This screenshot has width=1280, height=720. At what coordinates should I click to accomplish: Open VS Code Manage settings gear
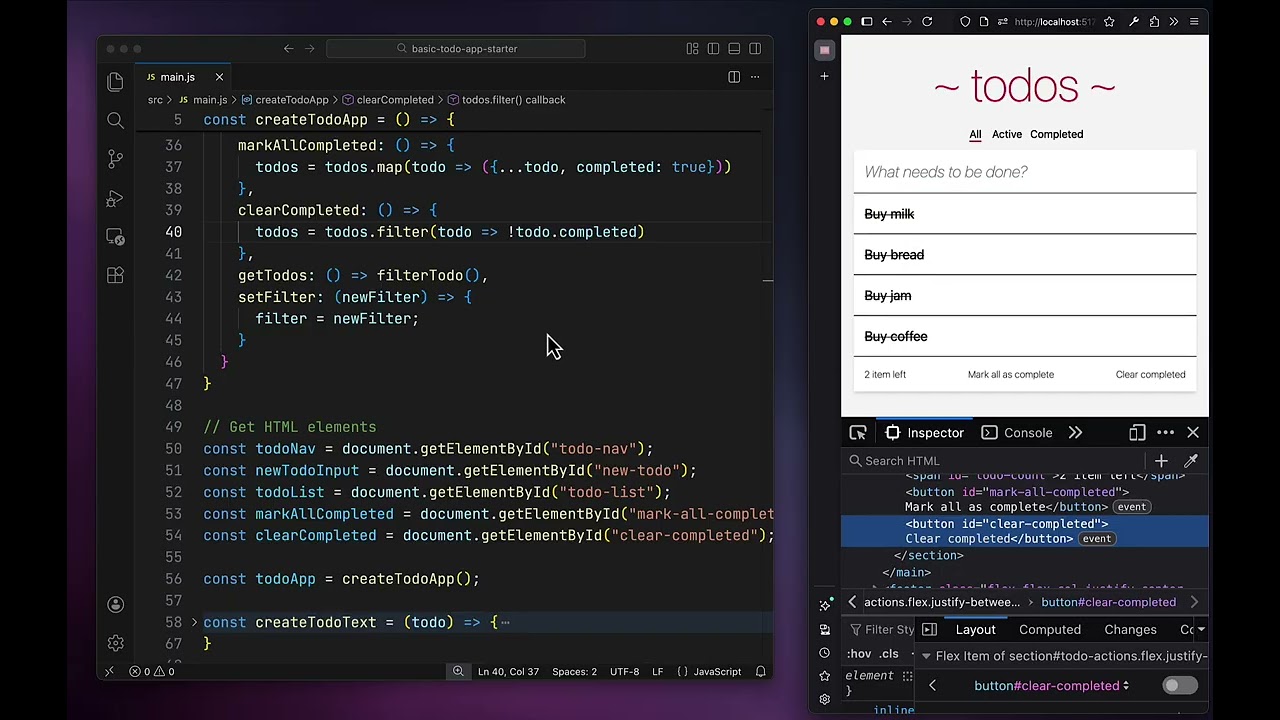[115, 643]
